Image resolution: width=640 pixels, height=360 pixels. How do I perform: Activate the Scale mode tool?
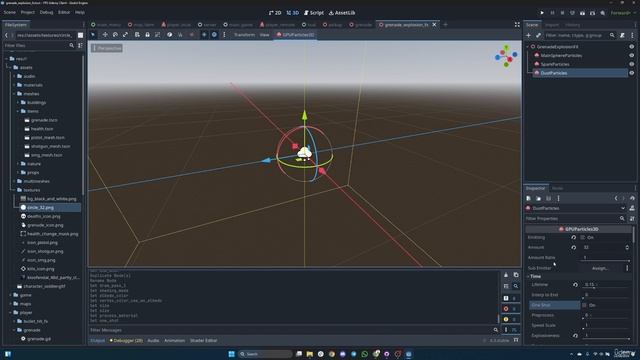tap(125, 35)
